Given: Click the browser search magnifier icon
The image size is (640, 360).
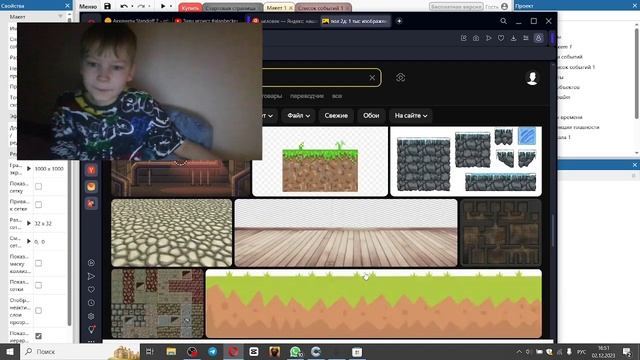Looking at the screenshot, I should click(x=503, y=21).
